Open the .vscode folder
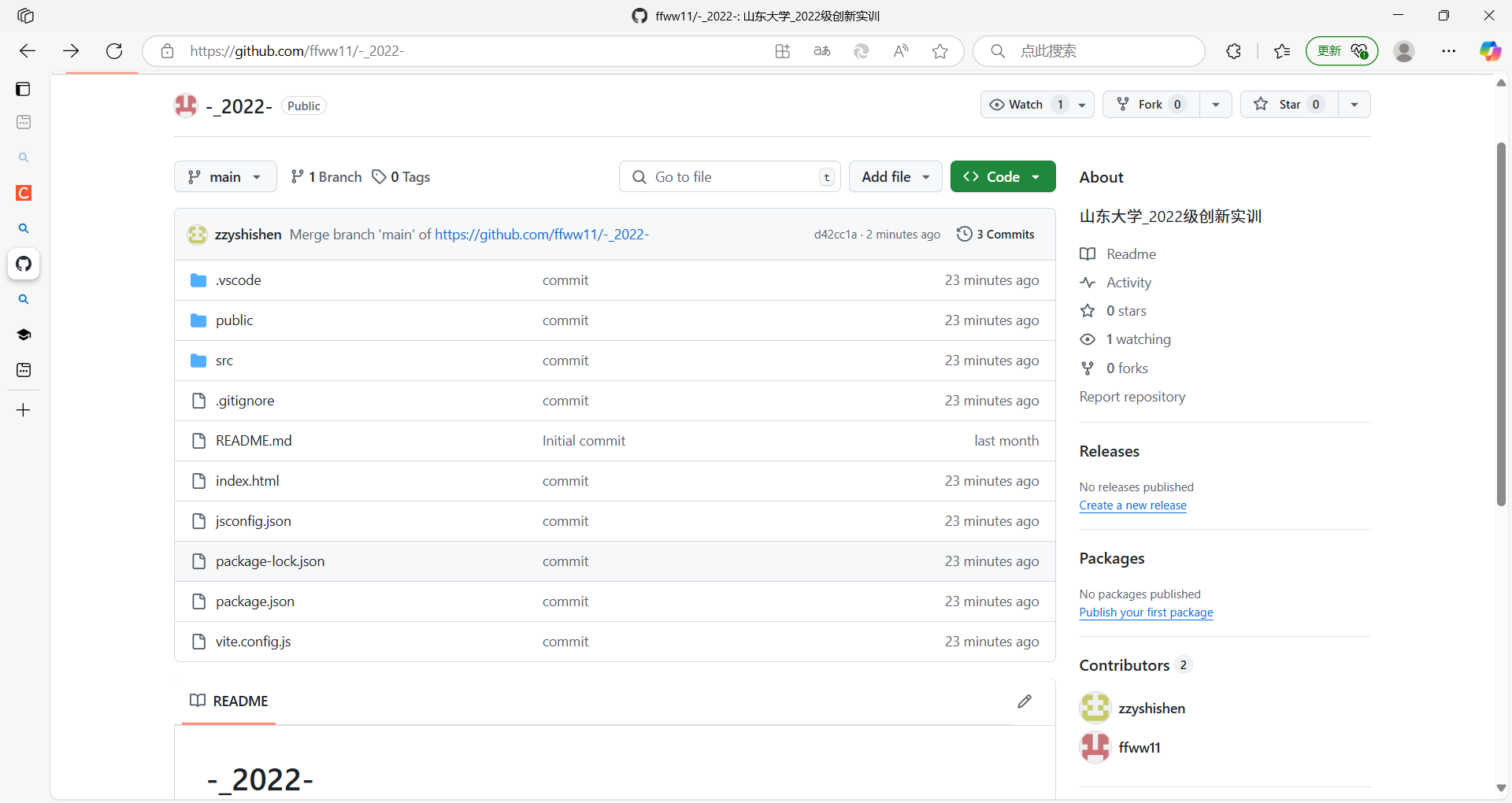The image size is (1512, 803). click(x=239, y=280)
